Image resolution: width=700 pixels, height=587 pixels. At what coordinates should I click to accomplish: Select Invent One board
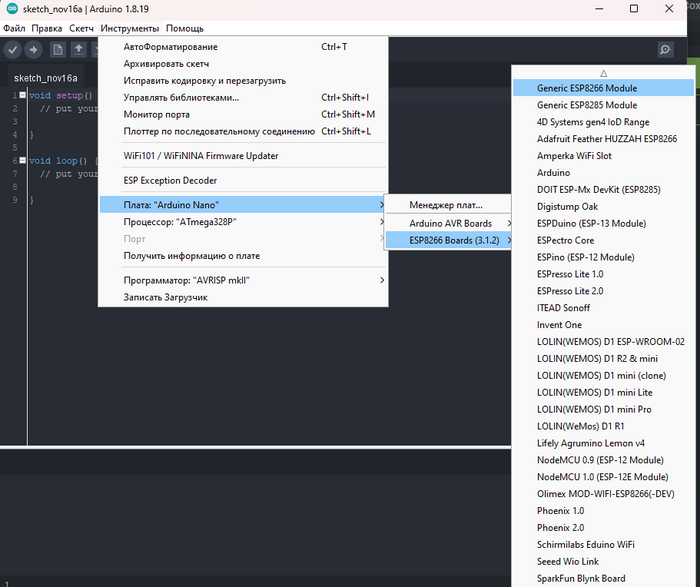(604, 325)
